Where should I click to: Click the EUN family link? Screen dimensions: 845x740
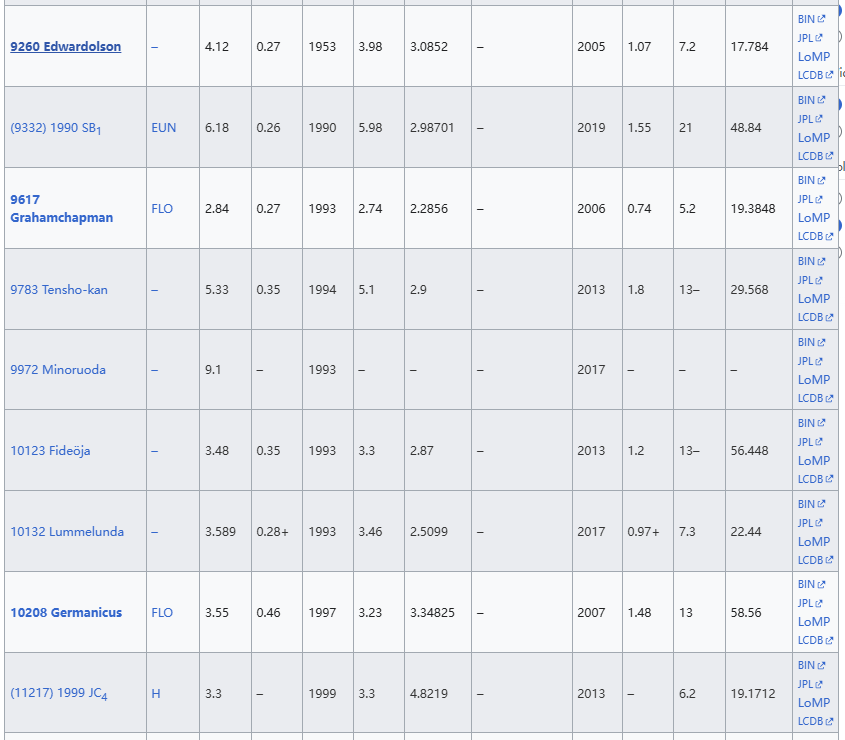point(163,128)
